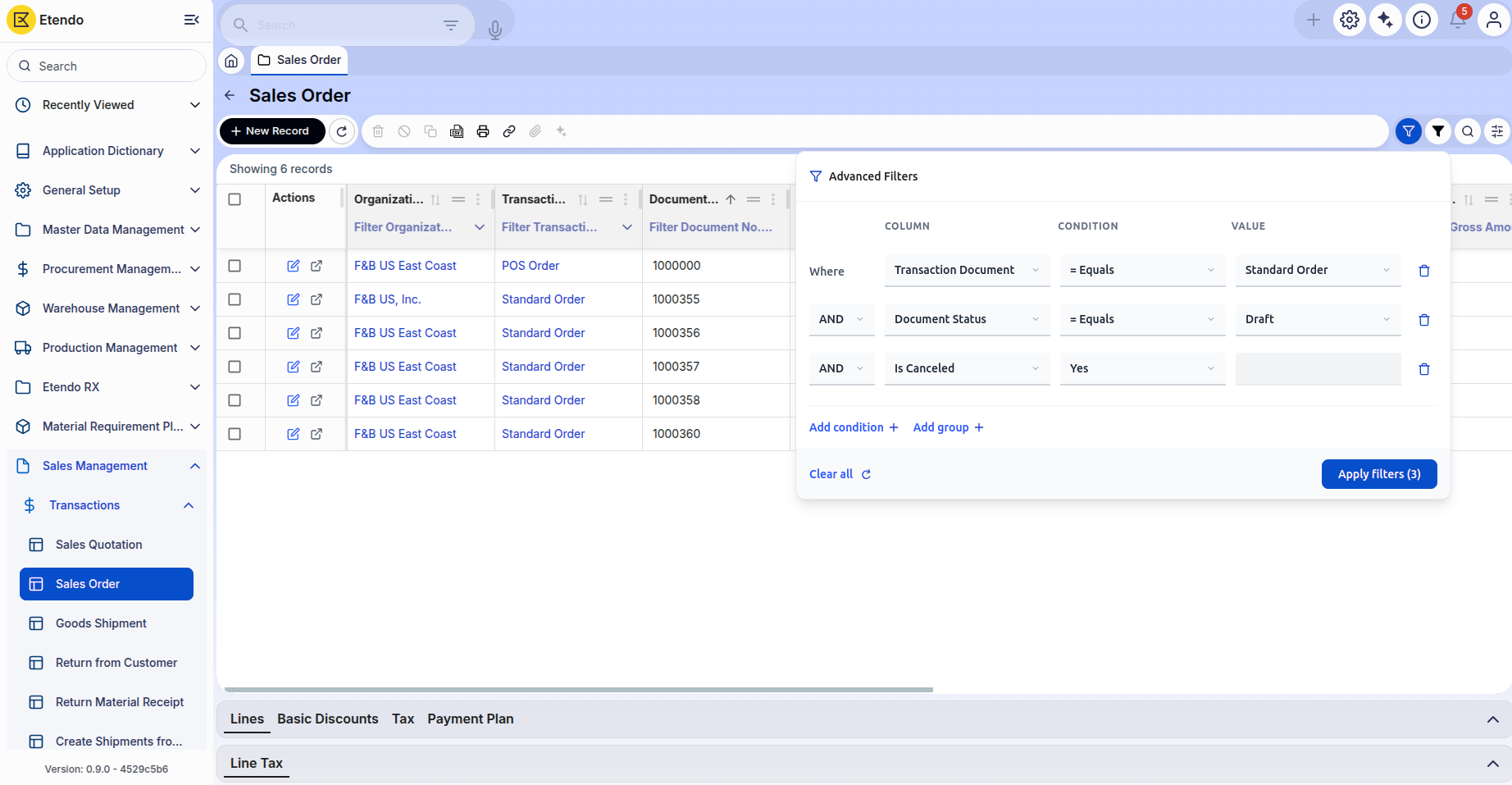This screenshot has height=785, width=1512.
Task: Delete the Document Status filter condition
Action: coord(1423,320)
